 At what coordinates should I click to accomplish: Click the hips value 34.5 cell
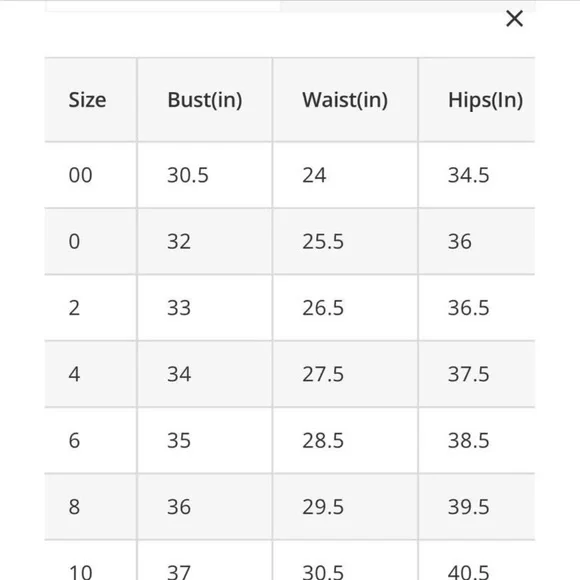pyautogui.click(x=477, y=175)
